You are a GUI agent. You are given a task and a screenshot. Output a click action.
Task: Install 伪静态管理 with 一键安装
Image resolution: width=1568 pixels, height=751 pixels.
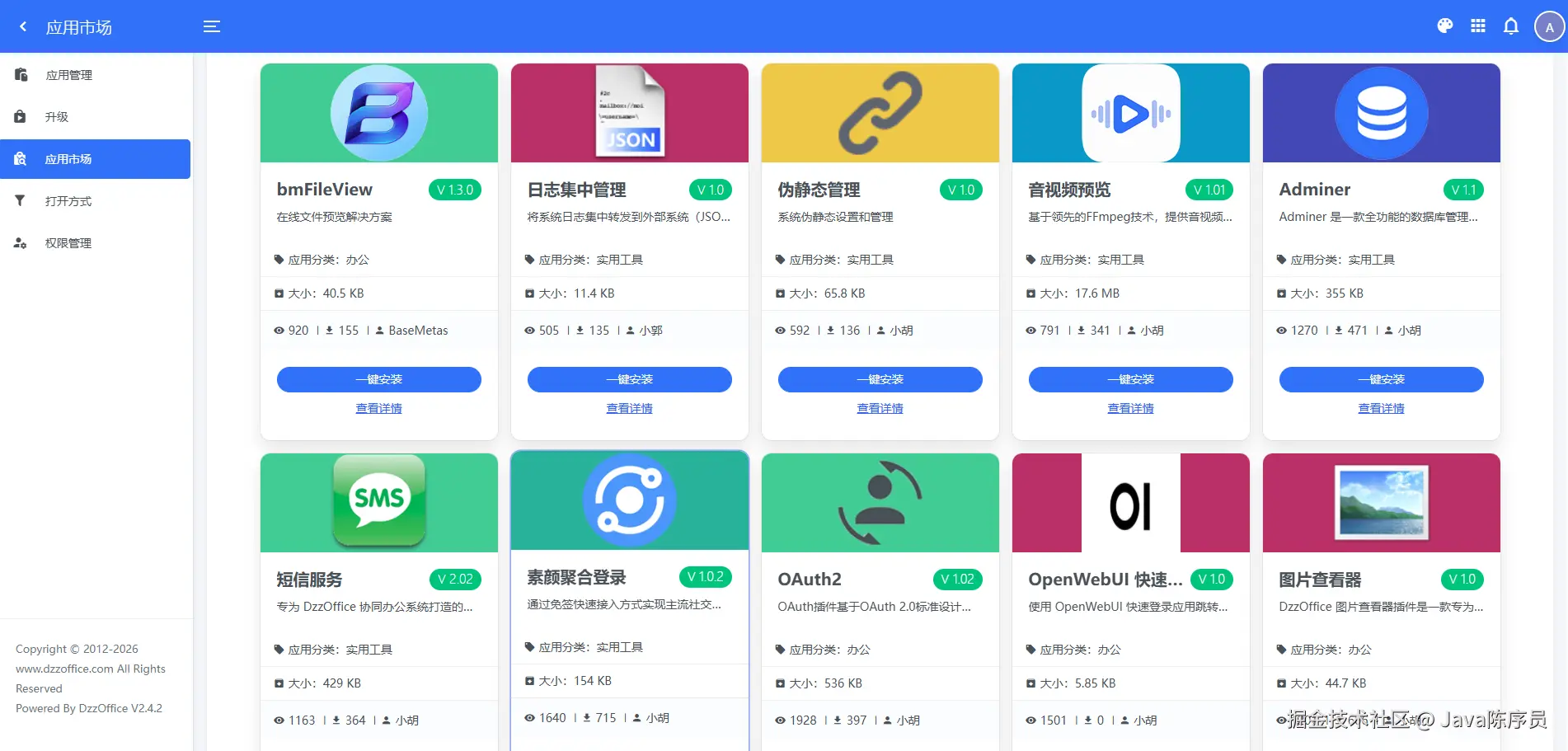click(880, 379)
